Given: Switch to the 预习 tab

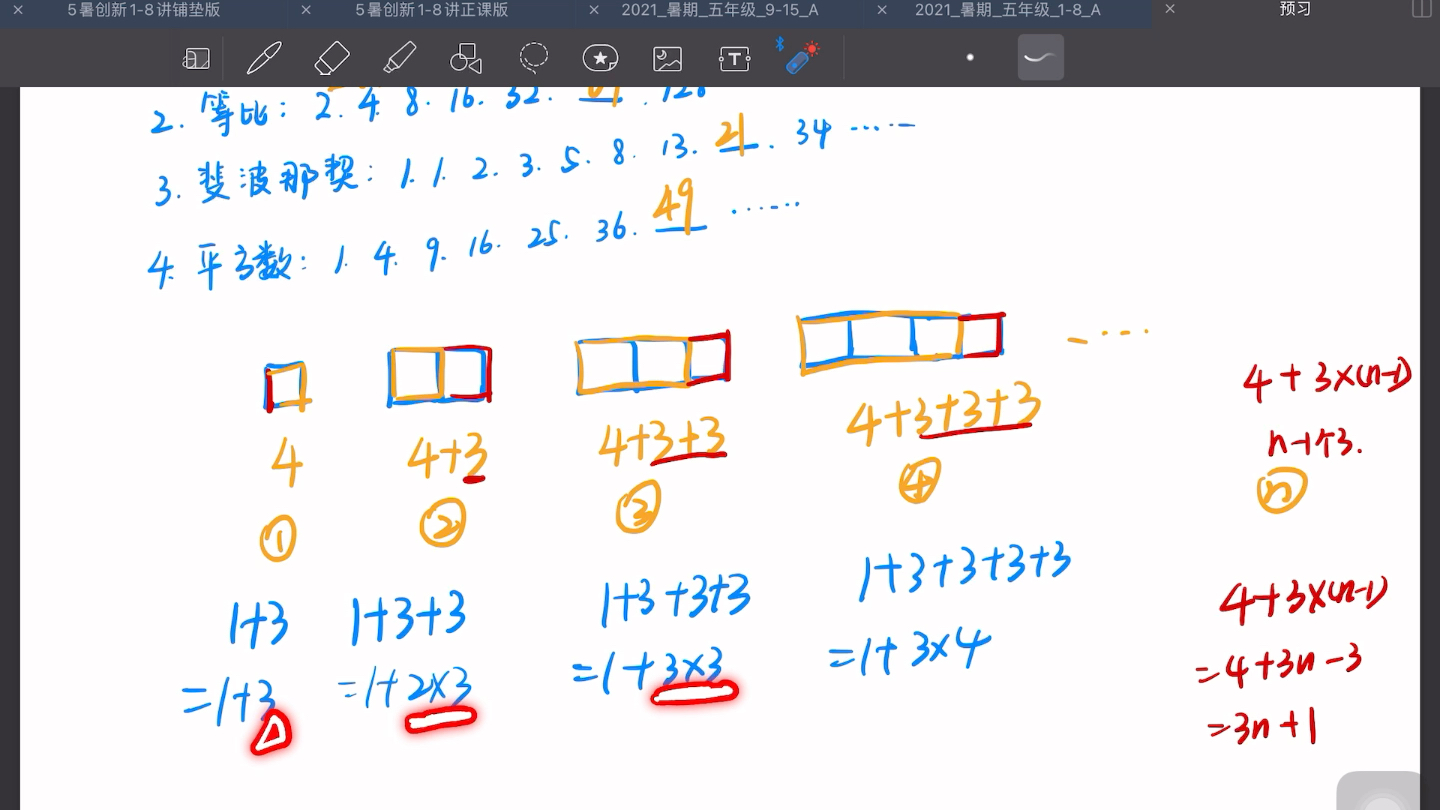Looking at the screenshot, I should pos(1294,11).
